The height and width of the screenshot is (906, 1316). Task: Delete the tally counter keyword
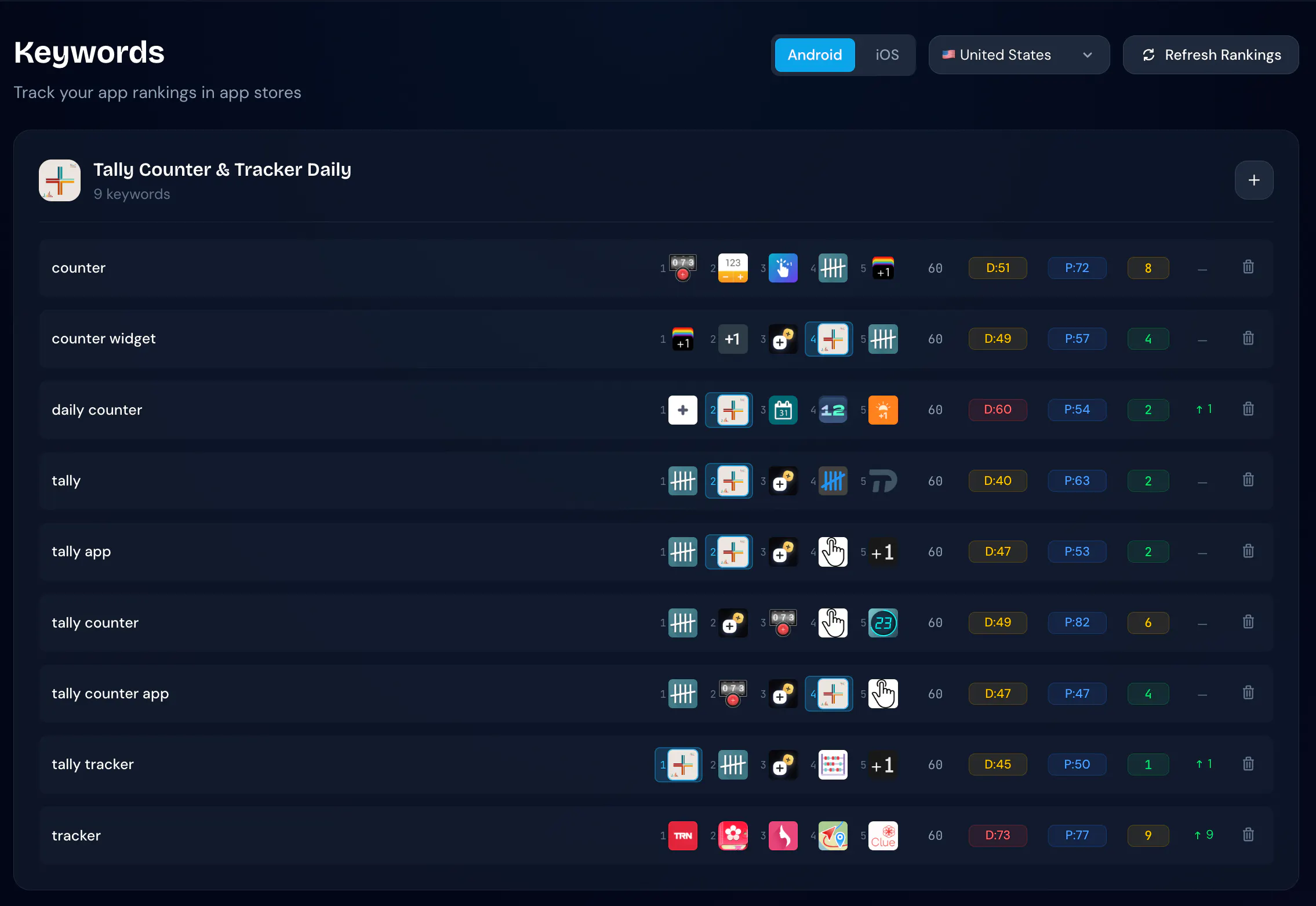point(1248,622)
